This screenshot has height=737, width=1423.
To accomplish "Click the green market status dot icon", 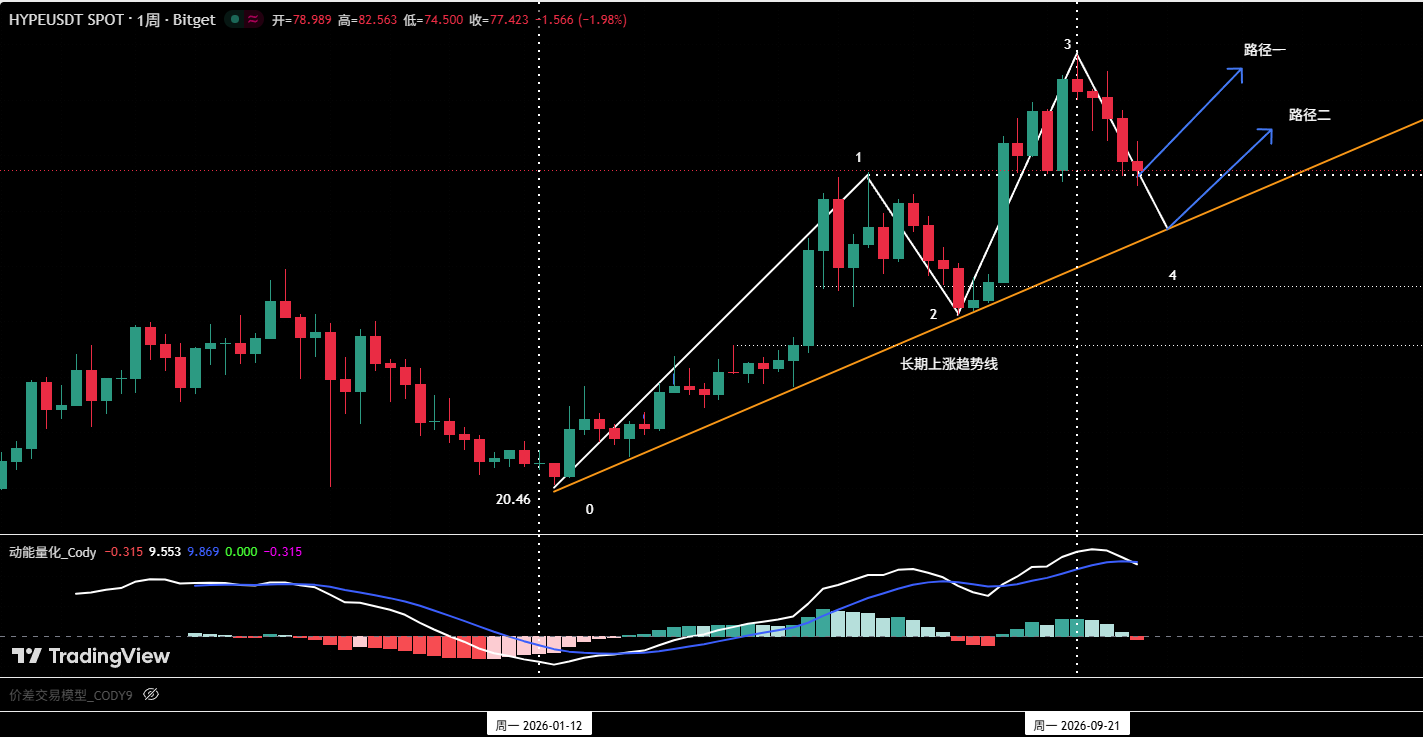I will tap(235, 19).
